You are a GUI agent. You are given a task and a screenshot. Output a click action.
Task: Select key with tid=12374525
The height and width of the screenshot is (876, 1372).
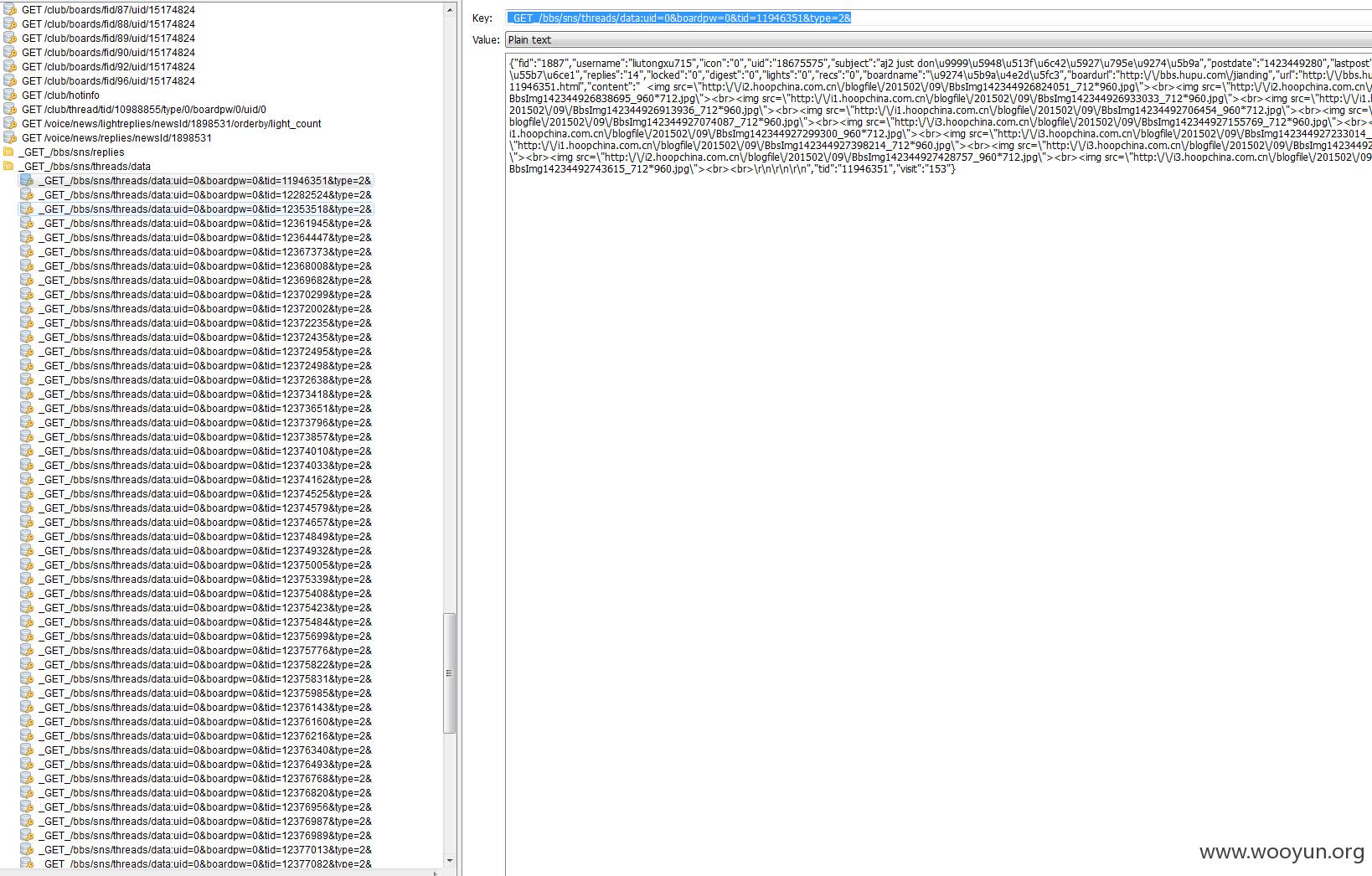click(x=205, y=493)
